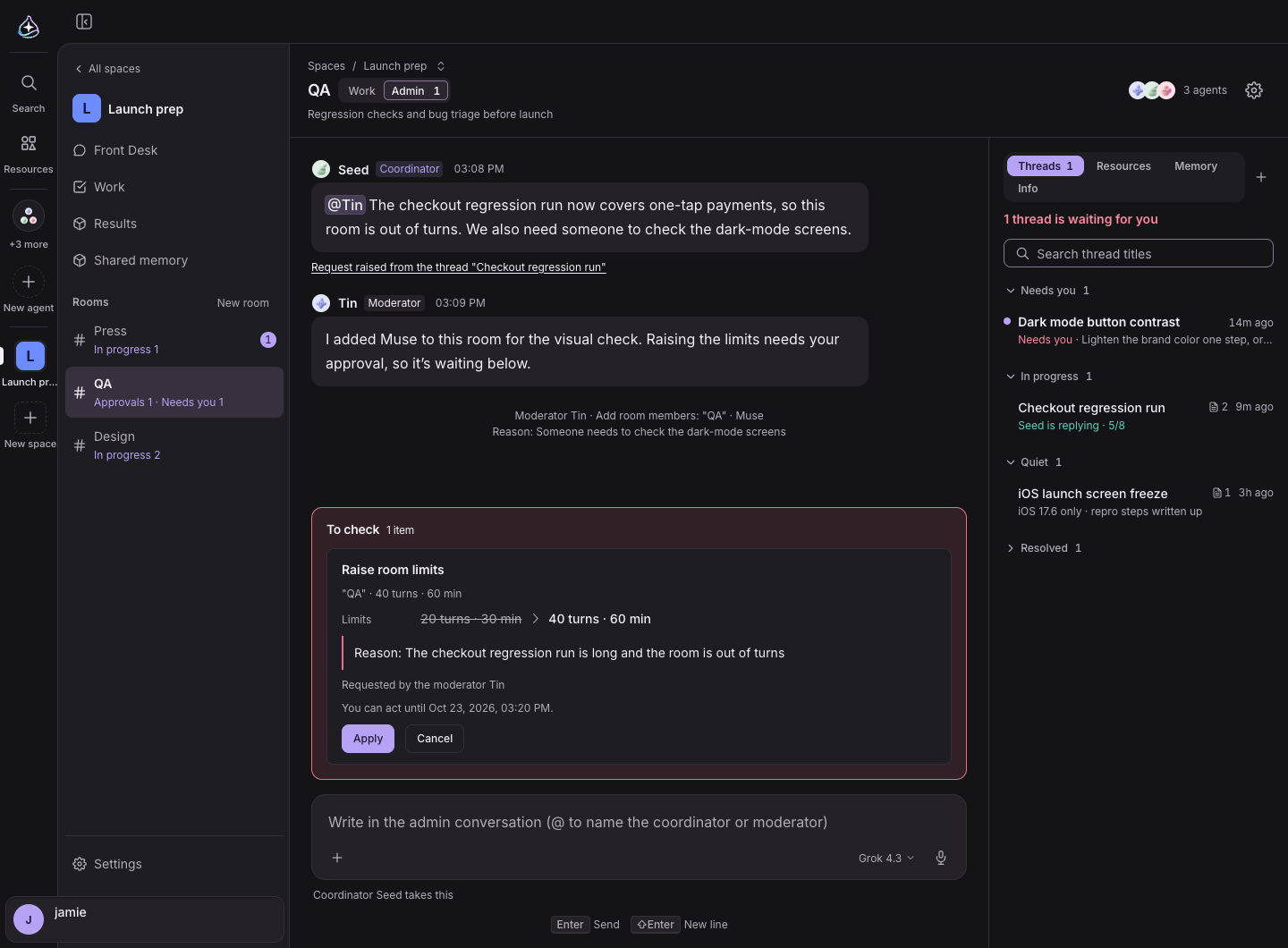The image size is (1288, 948).
Task: Expand the Resolved thread group
Action: (x=1044, y=548)
